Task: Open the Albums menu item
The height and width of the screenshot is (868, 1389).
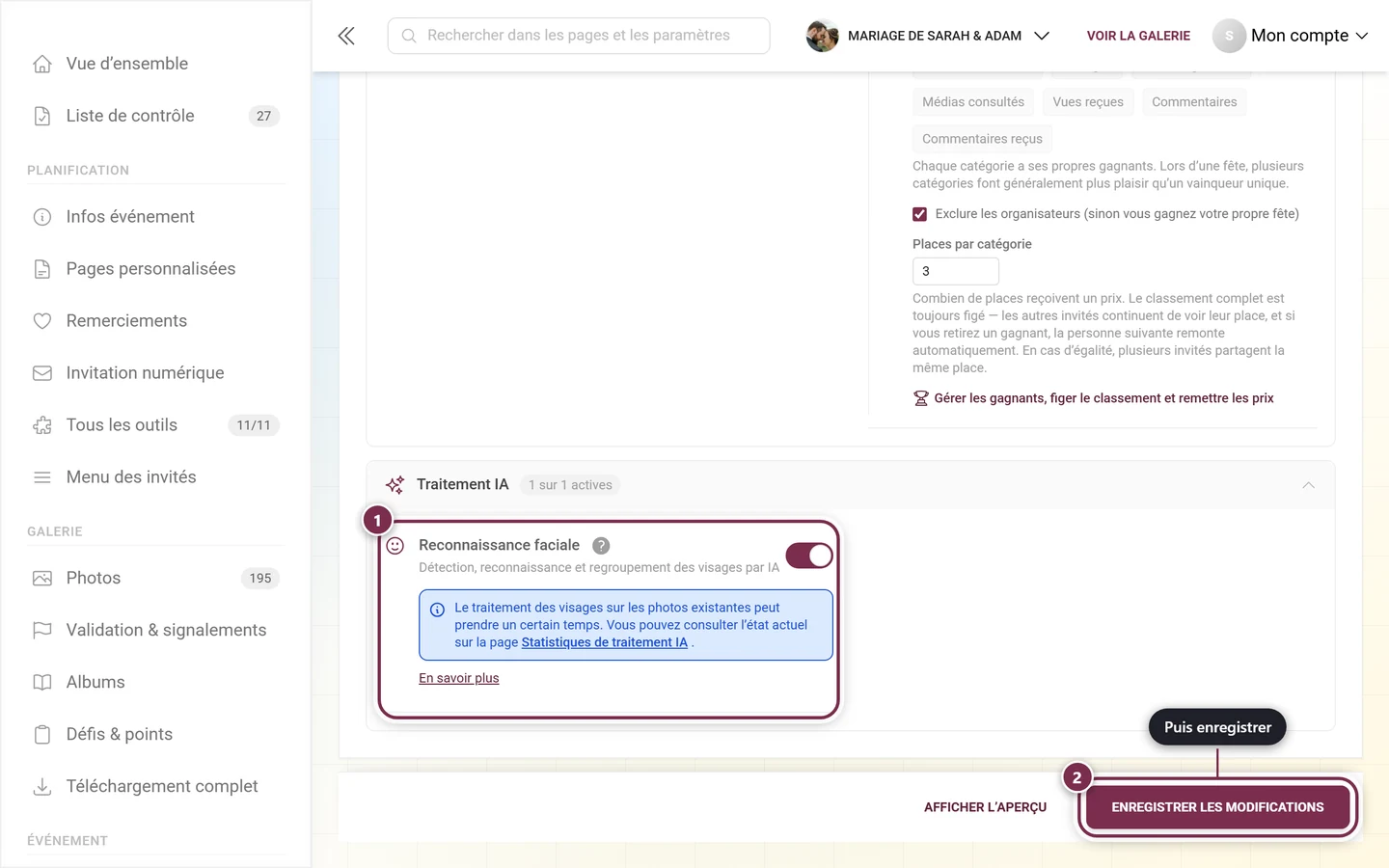Action: pyautogui.click(x=154, y=683)
